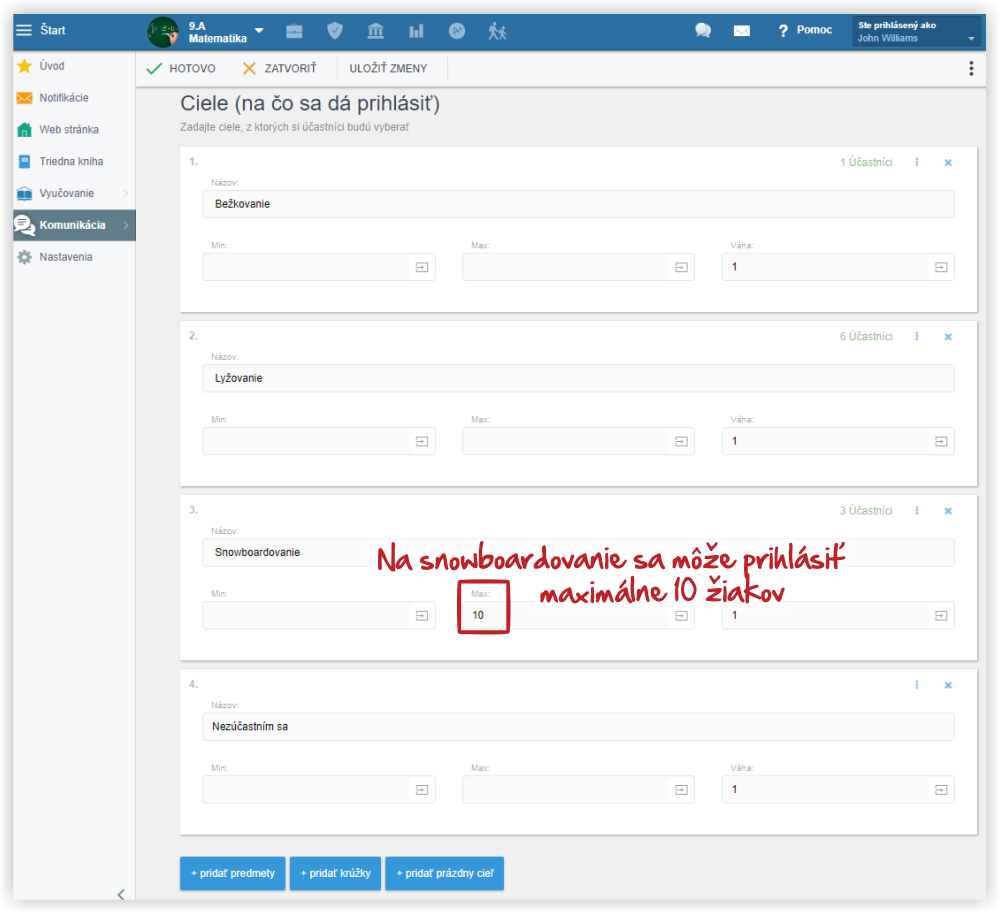Click the shield icon in header
This screenshot has height=913, width=1000.
pos(335,31)
